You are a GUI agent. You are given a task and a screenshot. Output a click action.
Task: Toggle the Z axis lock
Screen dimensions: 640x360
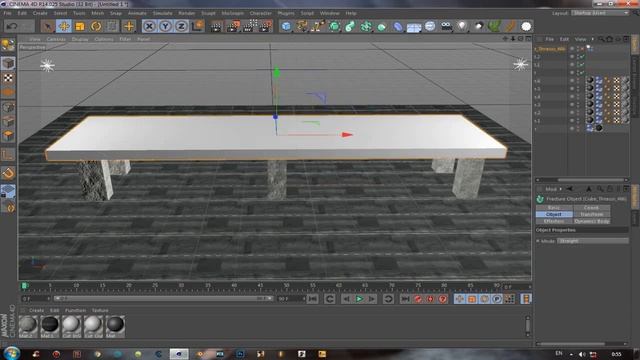[x=181, y=27]
